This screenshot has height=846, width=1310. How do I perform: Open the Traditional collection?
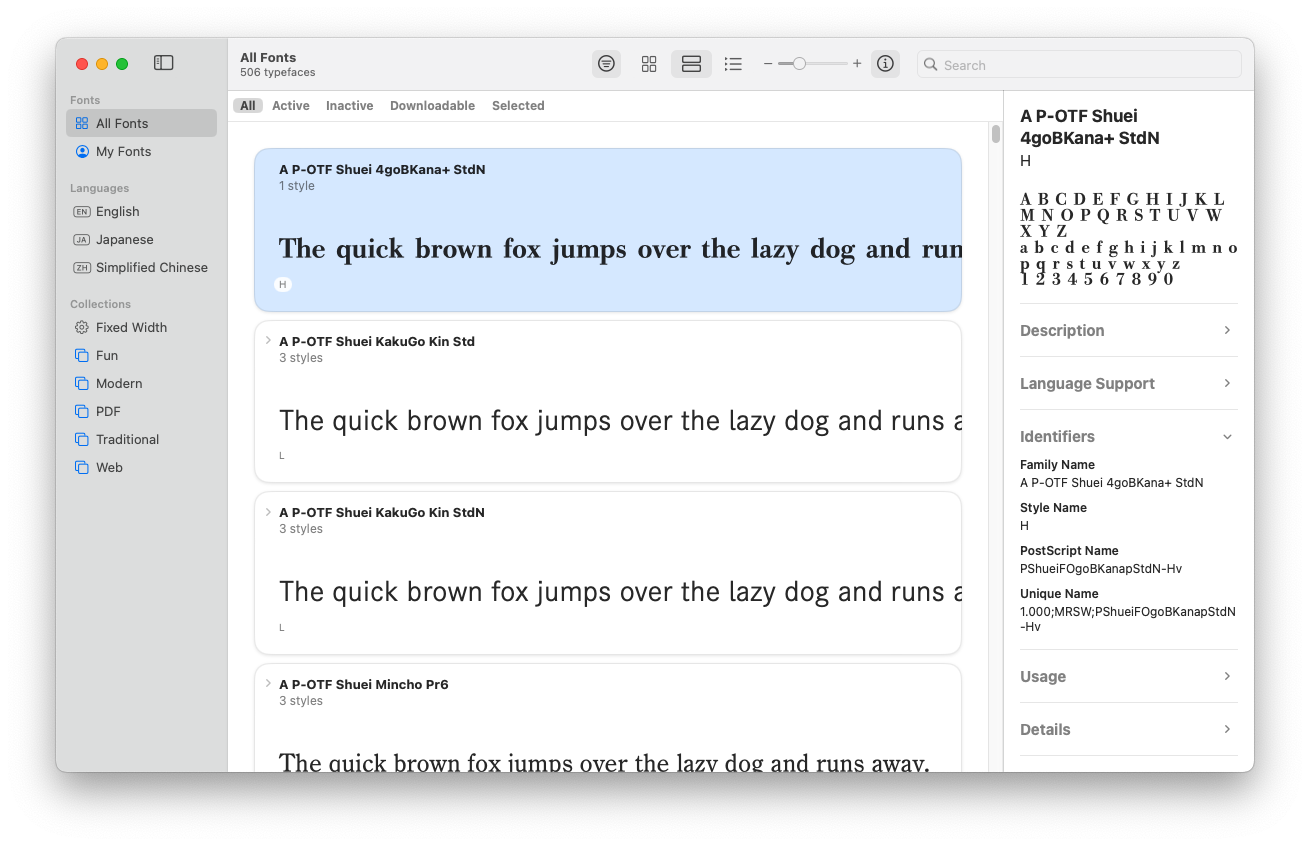coord(141,439)
